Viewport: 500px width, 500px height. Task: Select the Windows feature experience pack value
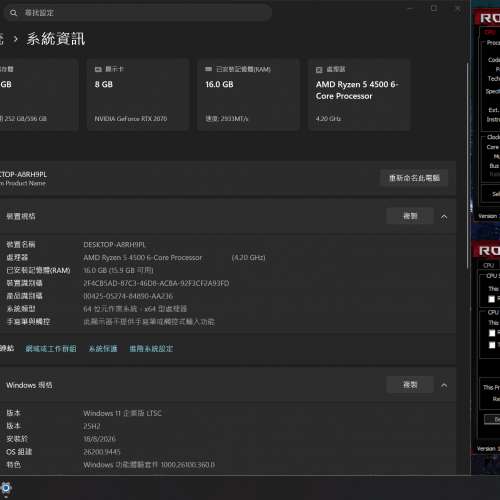pos(149,465)
